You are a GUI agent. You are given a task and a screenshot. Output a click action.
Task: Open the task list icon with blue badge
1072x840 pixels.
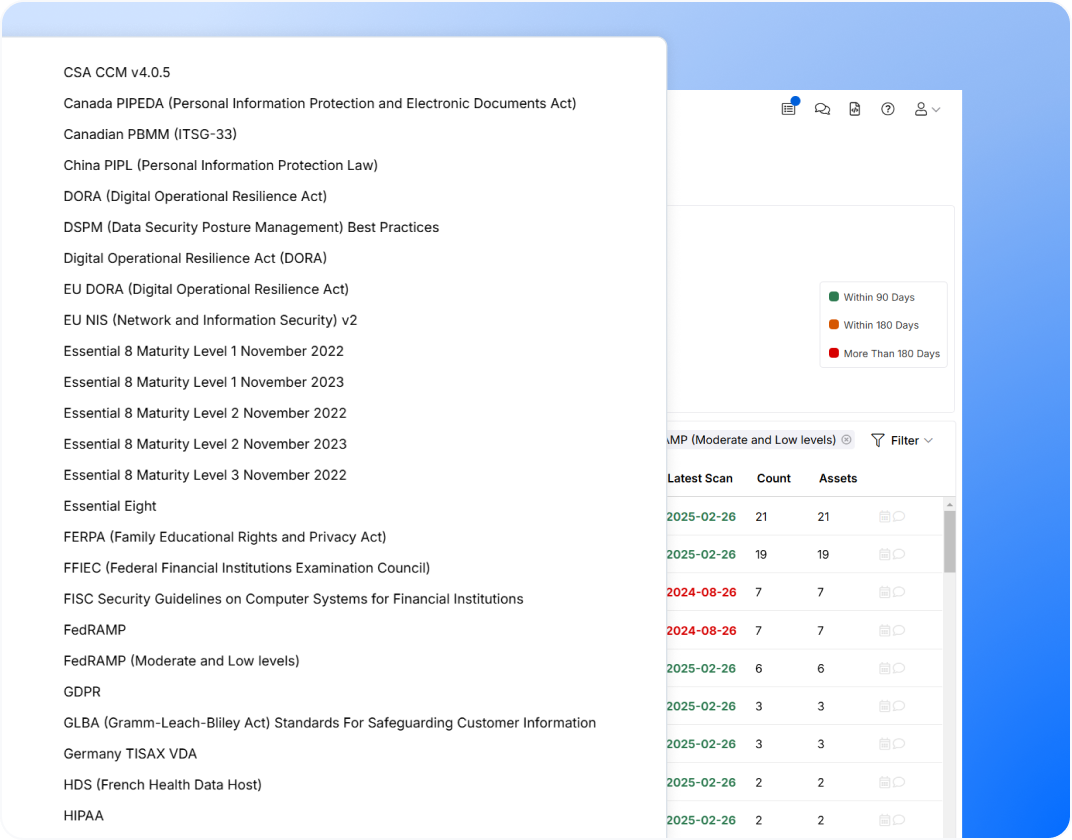789,108
